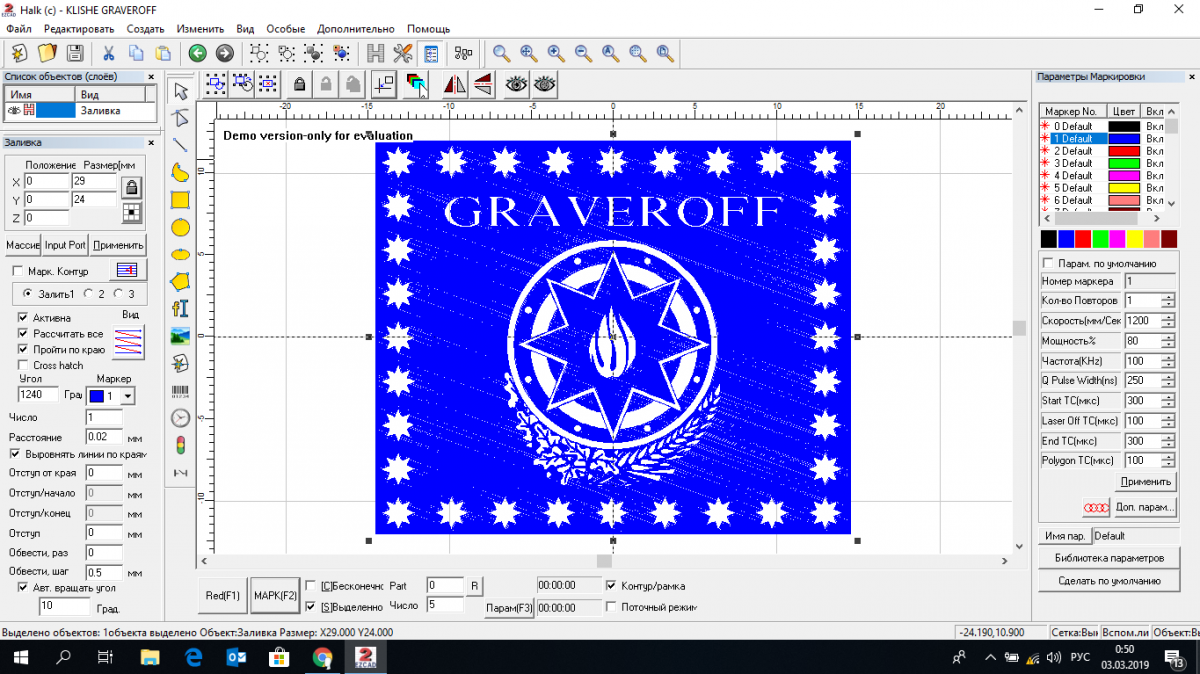Open the Создать menu
This screenshot has width=1200, height=674.
click(x=146, y=29)
